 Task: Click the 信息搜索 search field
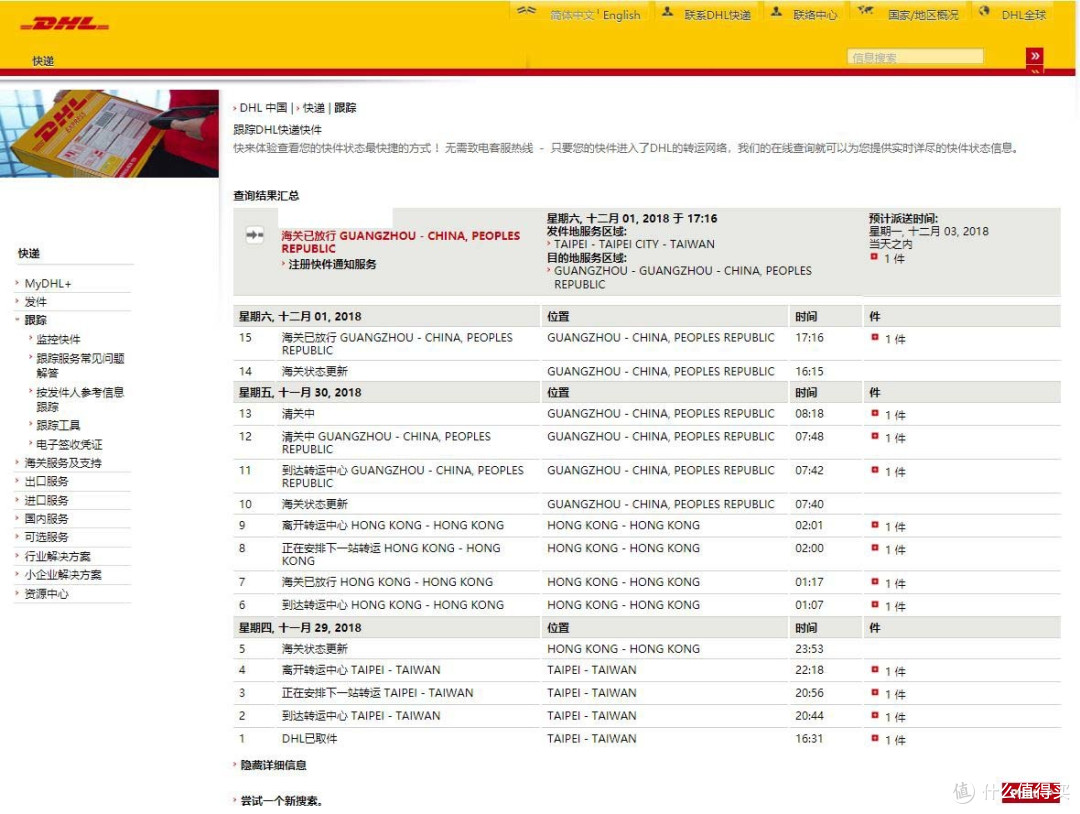click(915, 56)
